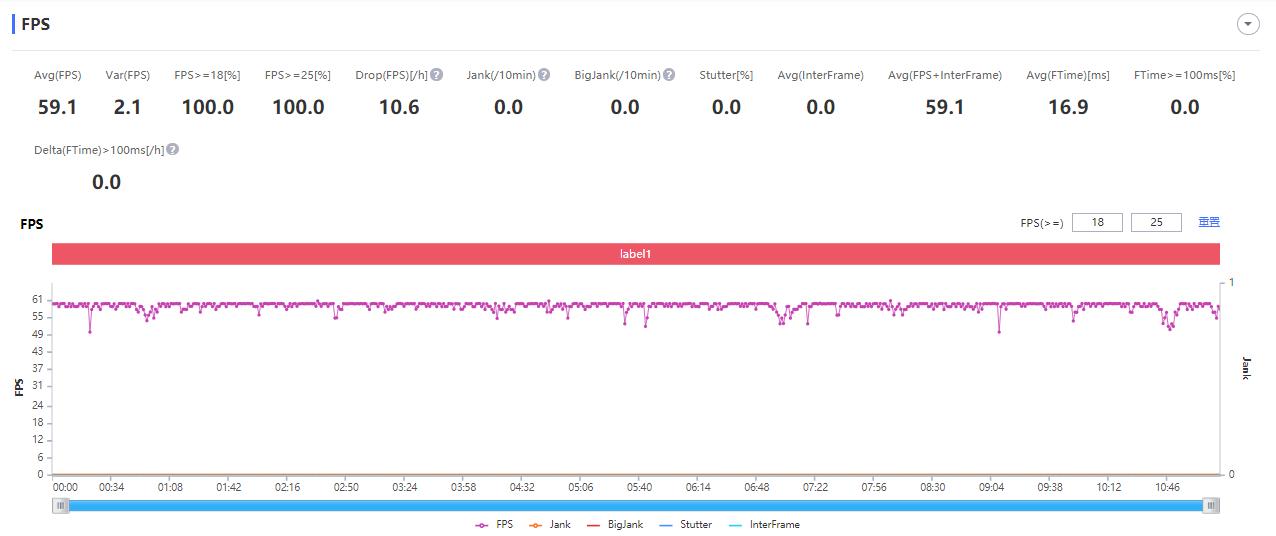Collapse FPS panel with top-right arrow
Viewport: 1276px width, 536px height.
click(1248, 25)
